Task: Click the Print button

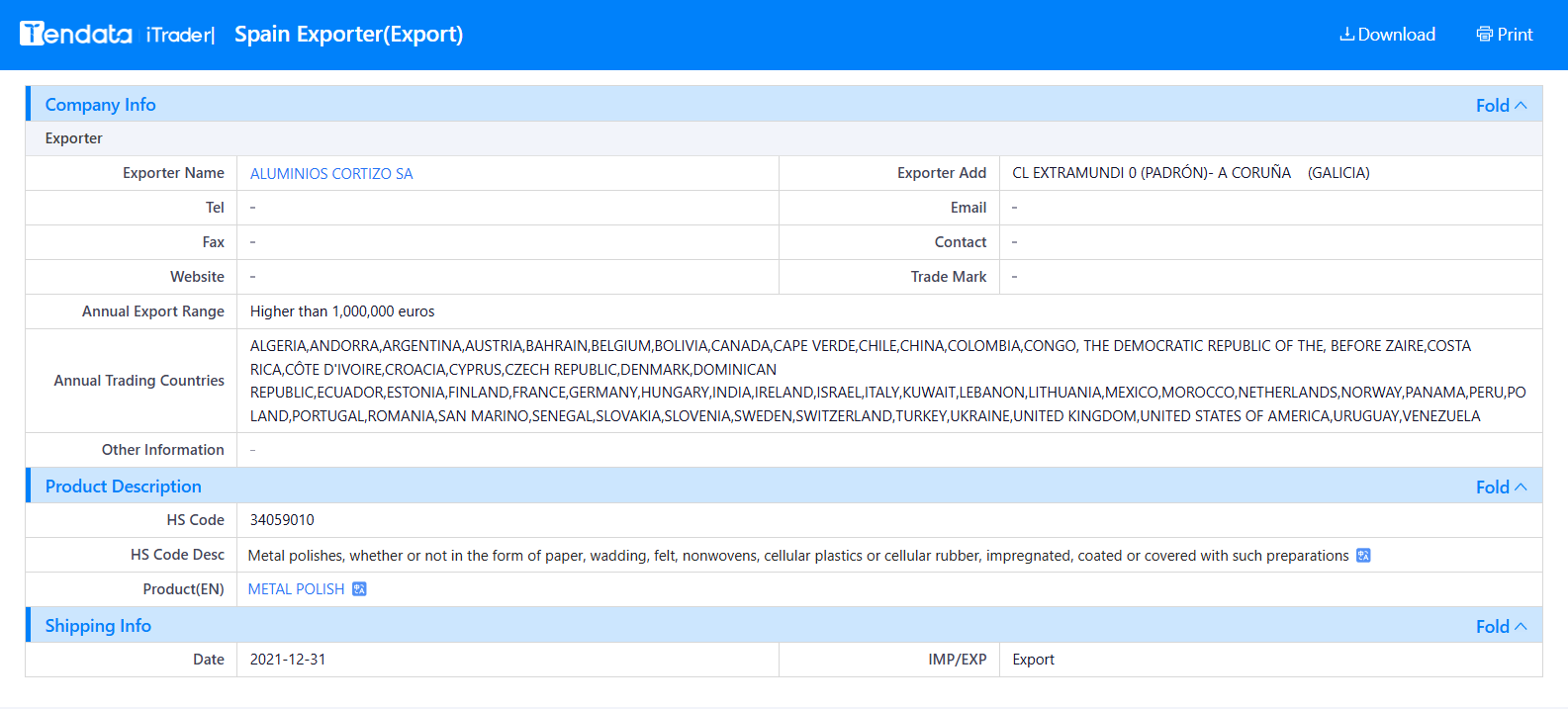Action: pyautogui.click(x=1505, y=35)
